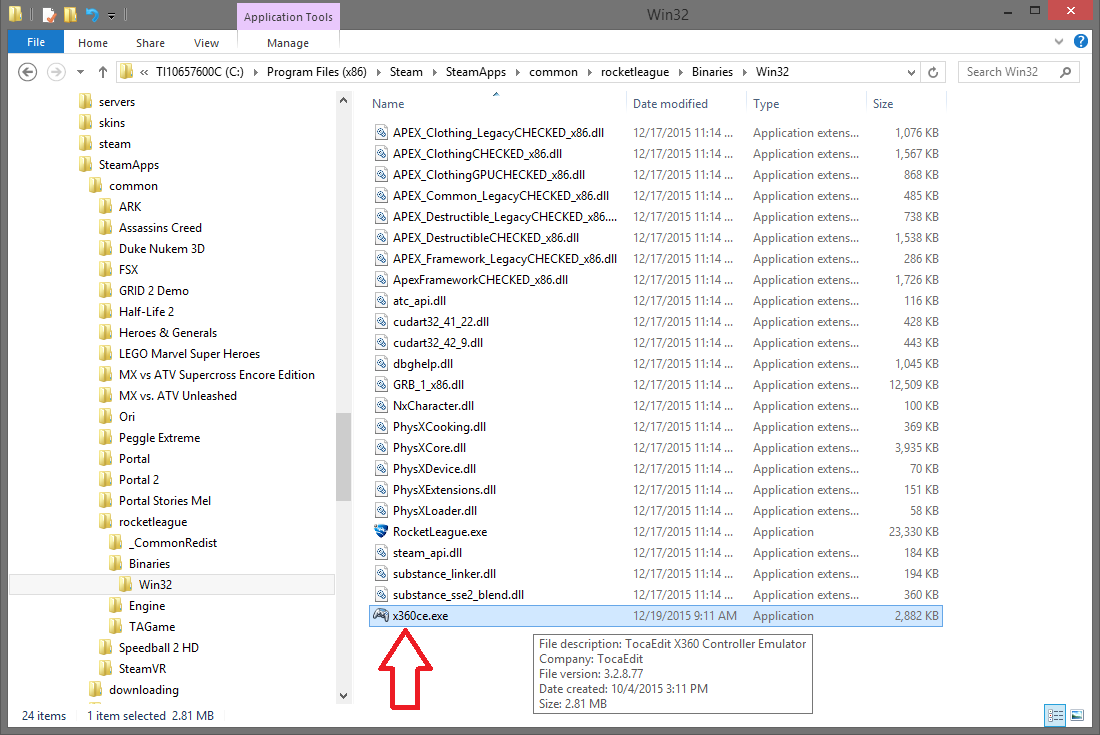The width and height of the screenshot is (1100, 735).
Task: Select the atc_api.dll file icon
Action: coord(381,300)
